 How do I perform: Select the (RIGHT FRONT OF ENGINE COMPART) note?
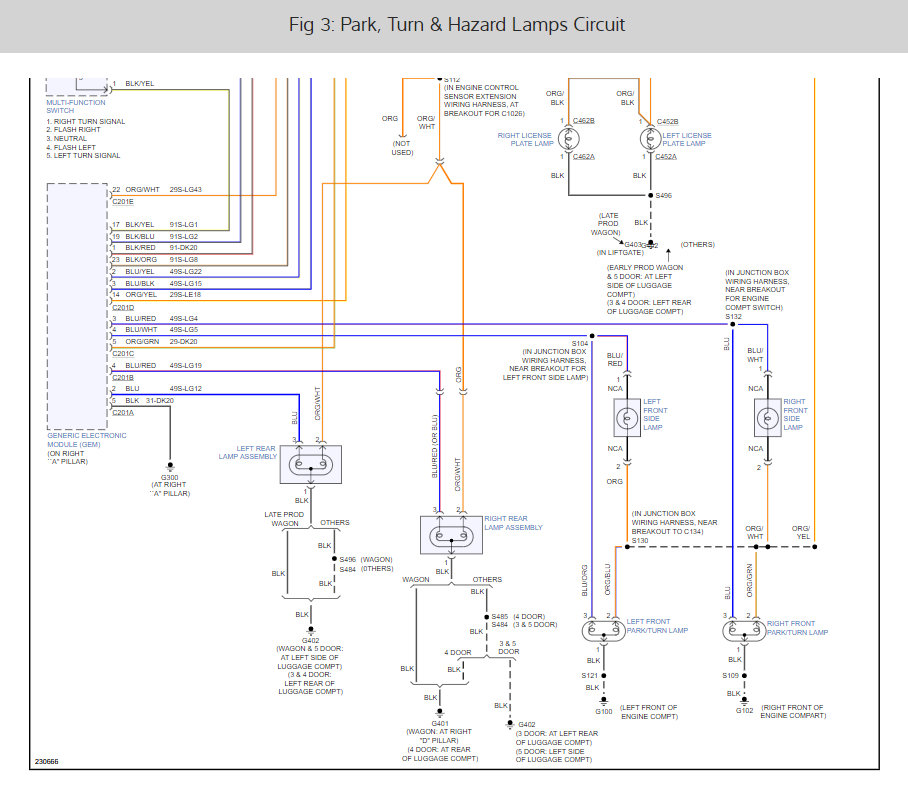[x=793, y=712]
